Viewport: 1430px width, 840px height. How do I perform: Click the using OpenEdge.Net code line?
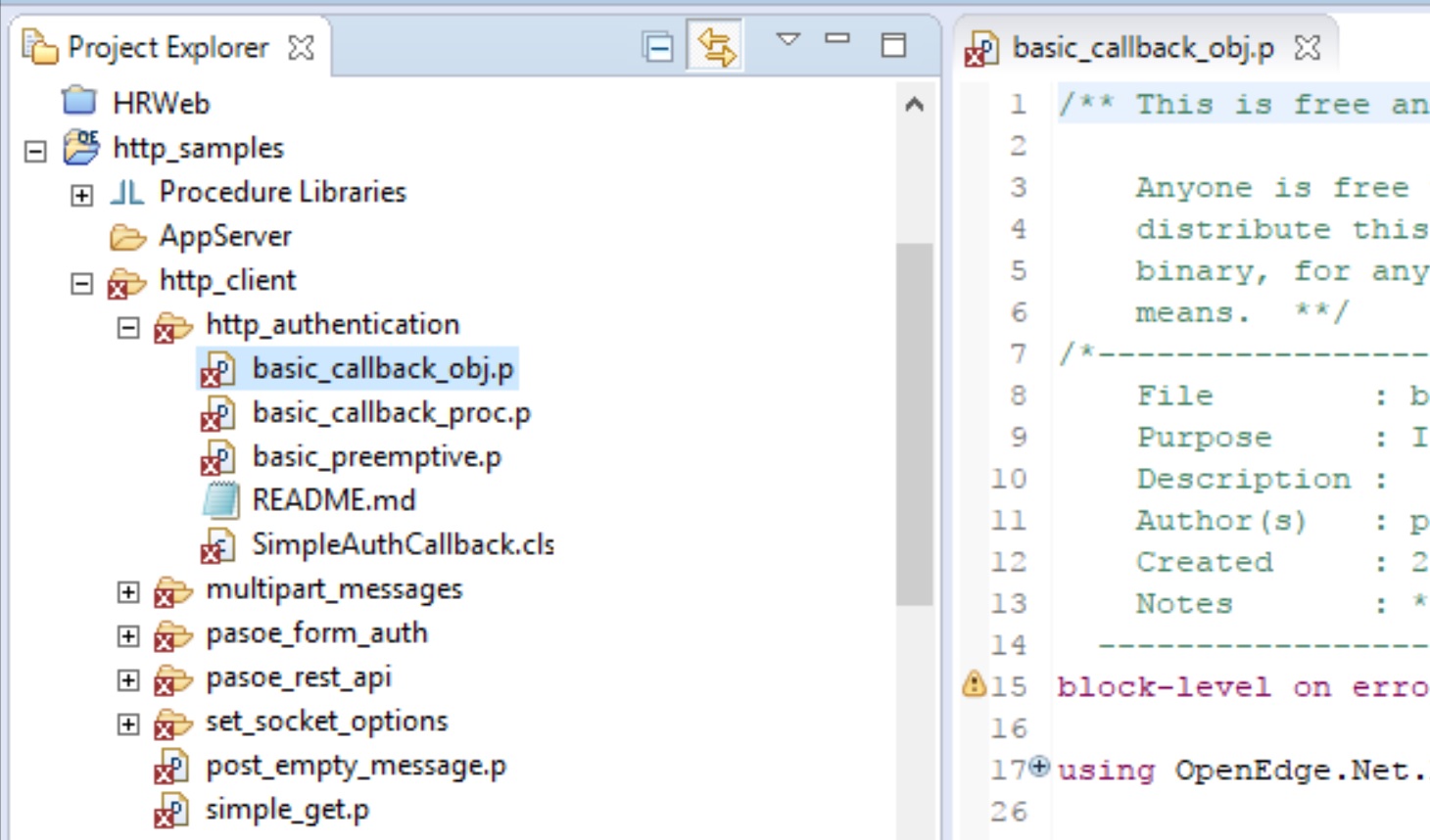[1243, 770]
